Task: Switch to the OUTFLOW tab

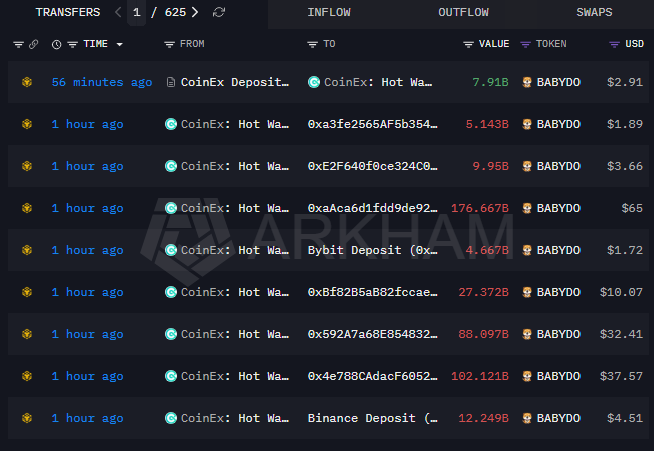Action: [x=463, y=13]
